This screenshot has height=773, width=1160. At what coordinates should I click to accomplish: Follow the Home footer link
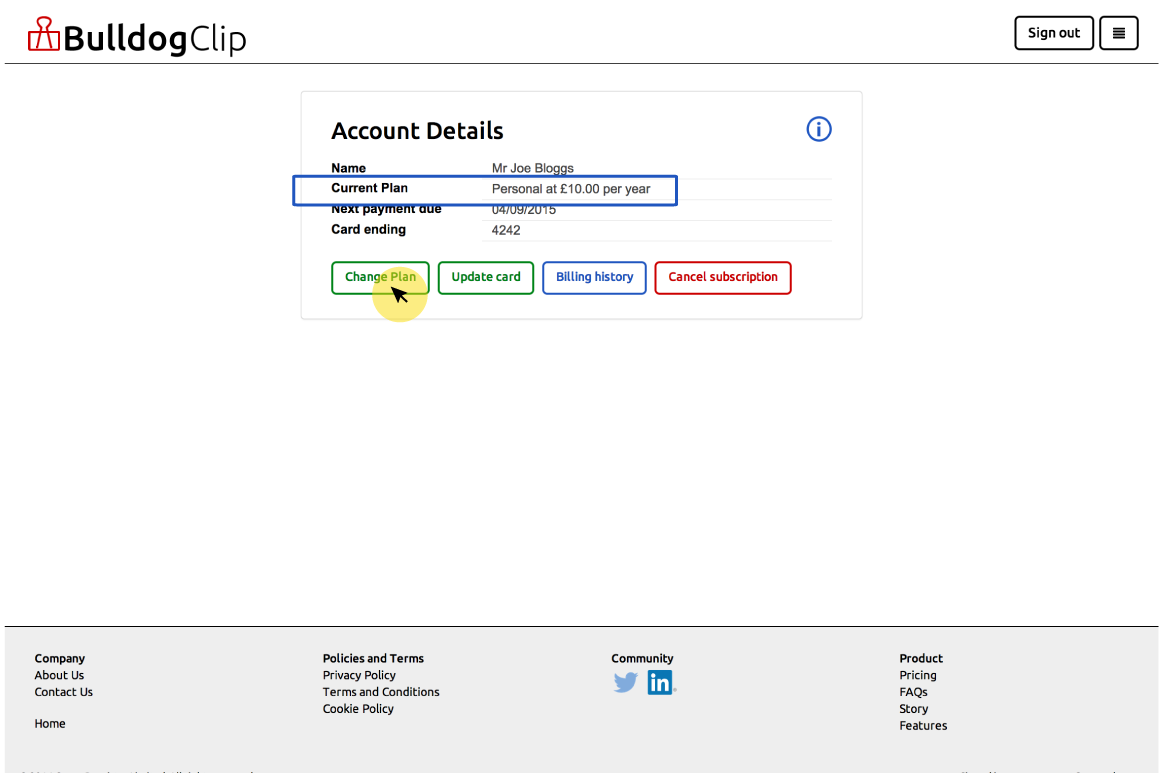pyautogui.click(x=50, y=724)
